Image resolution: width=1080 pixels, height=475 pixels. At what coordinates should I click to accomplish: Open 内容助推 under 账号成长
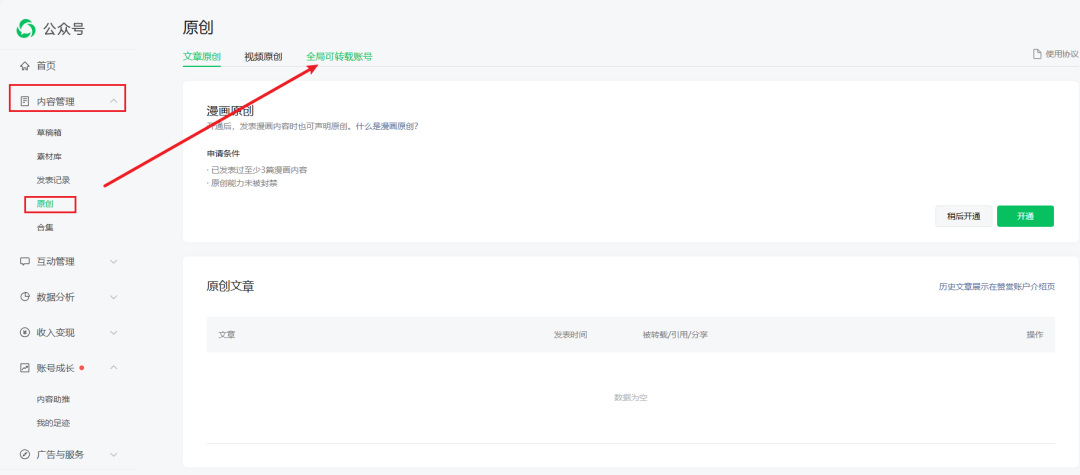click(x=54, y=399)
